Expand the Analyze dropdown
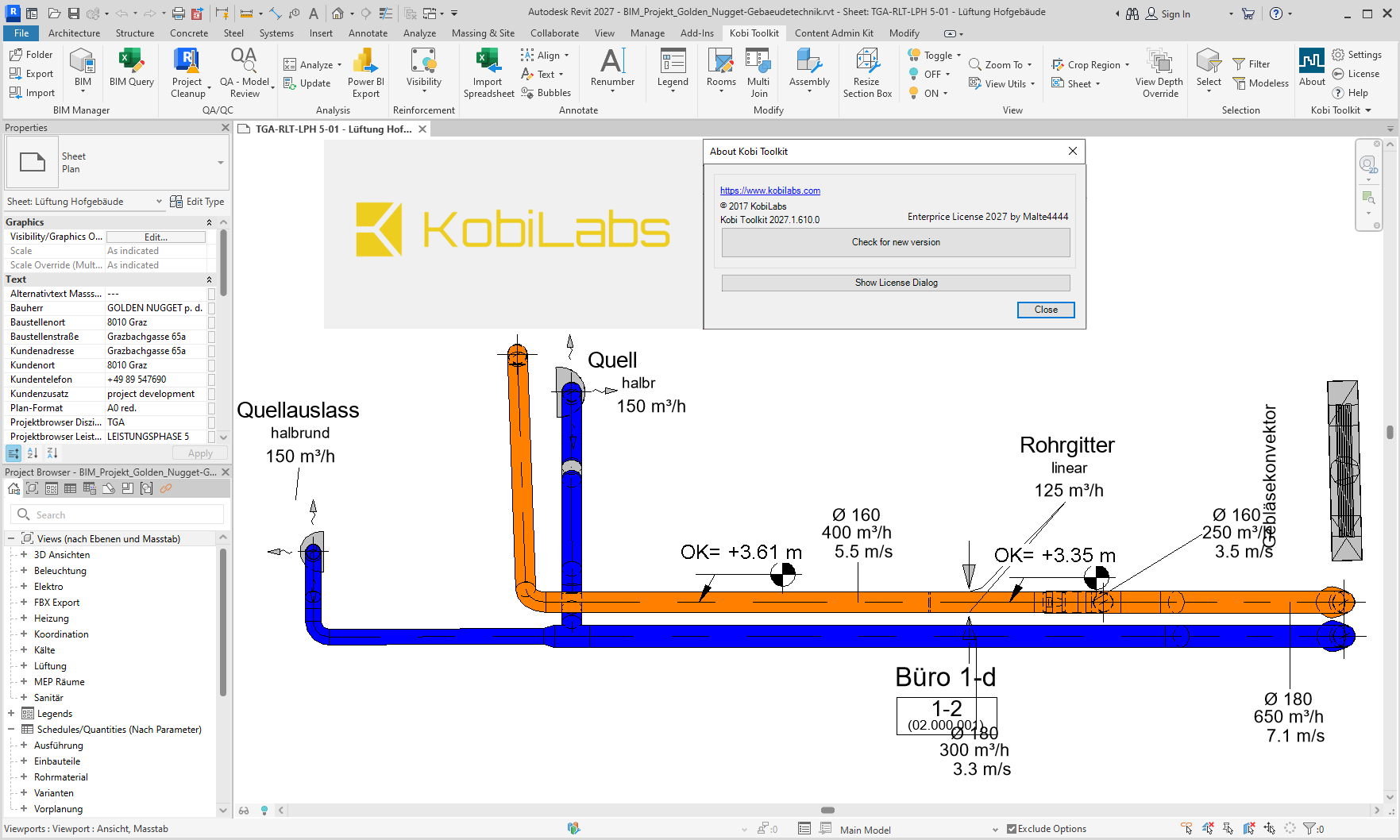 [x=313, y=64]
